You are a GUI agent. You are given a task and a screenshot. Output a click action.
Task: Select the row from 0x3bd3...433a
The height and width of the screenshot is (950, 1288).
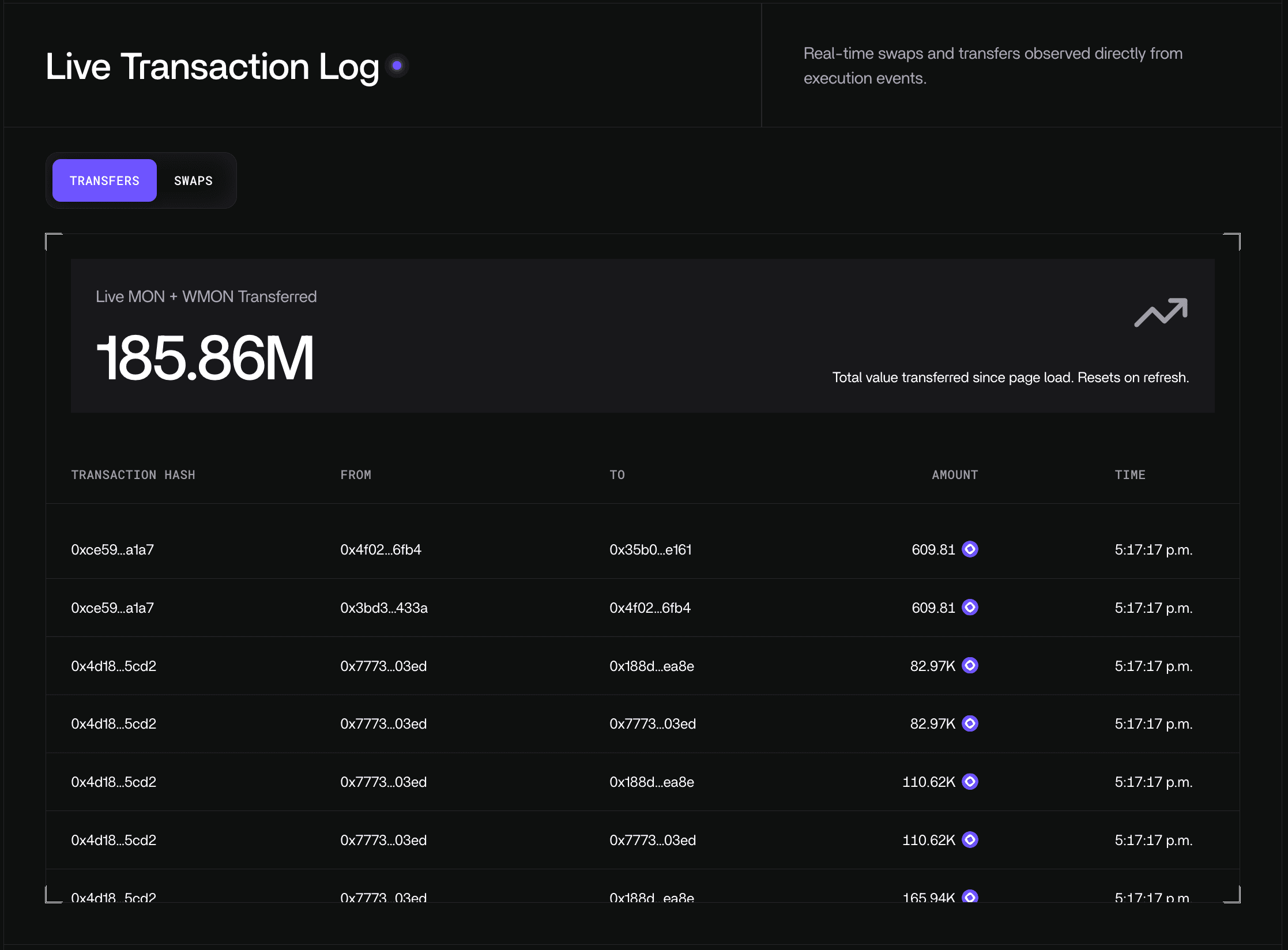pos(383,607)
